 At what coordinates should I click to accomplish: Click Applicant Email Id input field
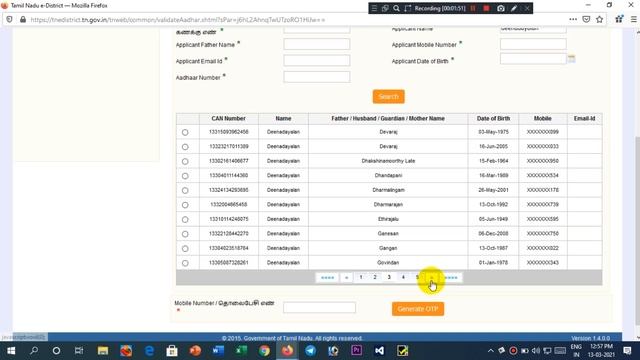coord(317,60)
